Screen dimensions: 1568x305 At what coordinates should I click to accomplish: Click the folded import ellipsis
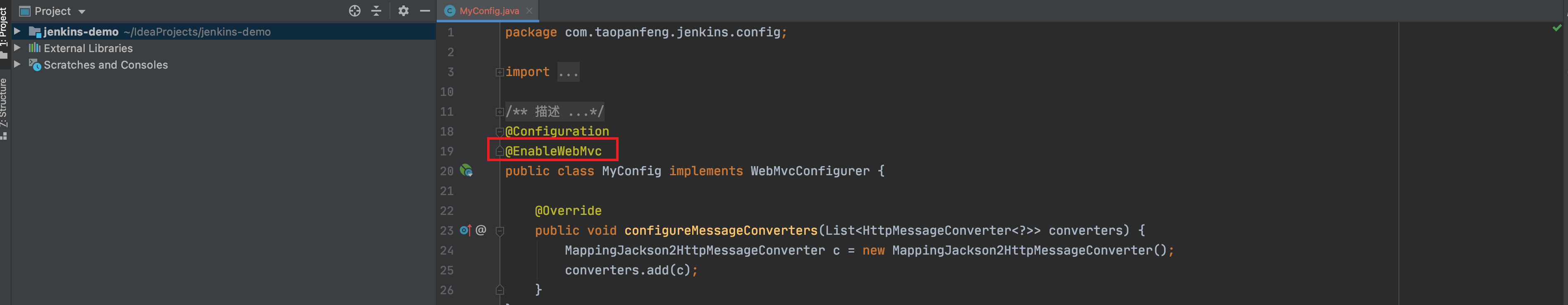(568, 72)
